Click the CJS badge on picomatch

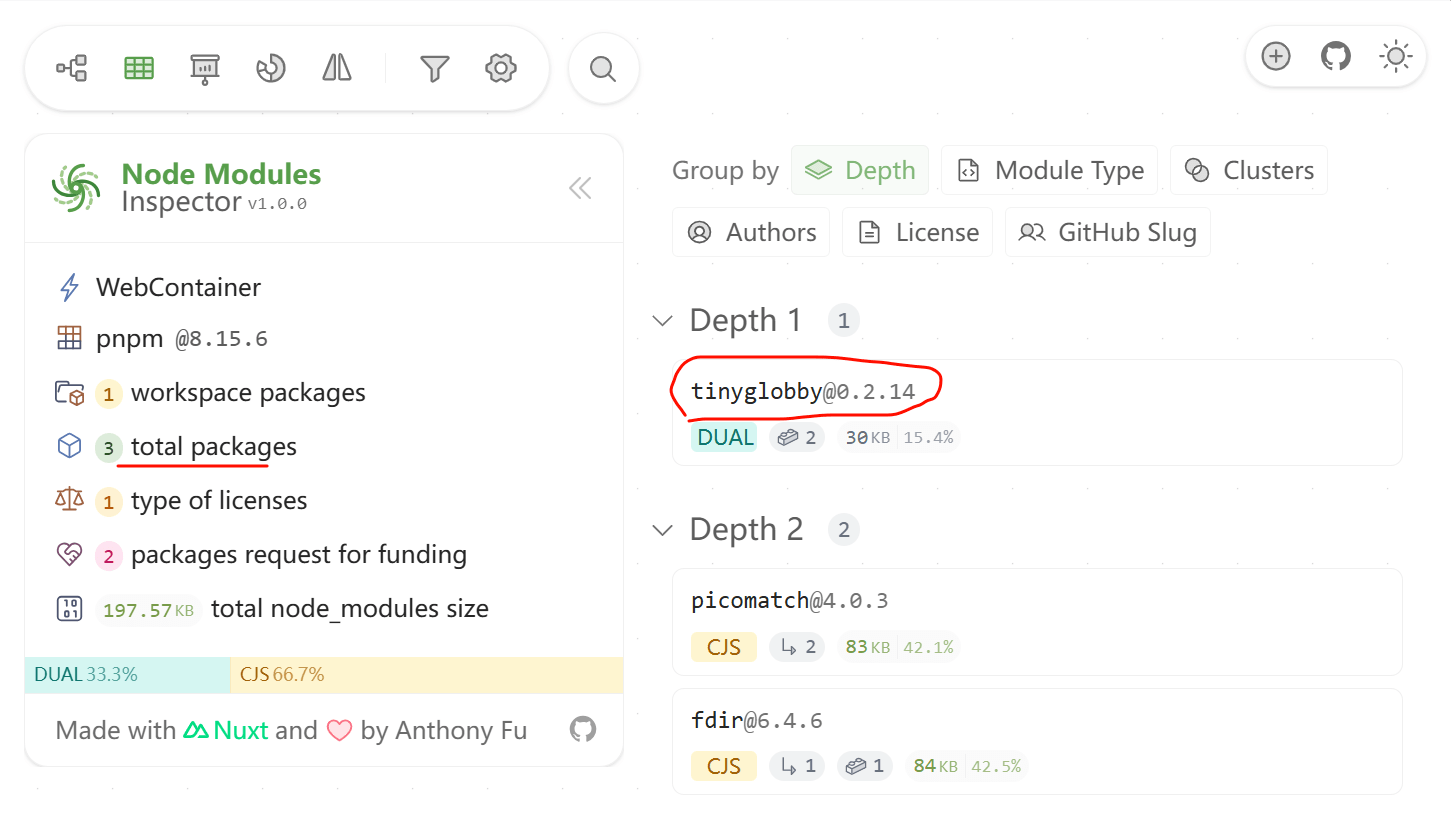[x=724, y=647]
